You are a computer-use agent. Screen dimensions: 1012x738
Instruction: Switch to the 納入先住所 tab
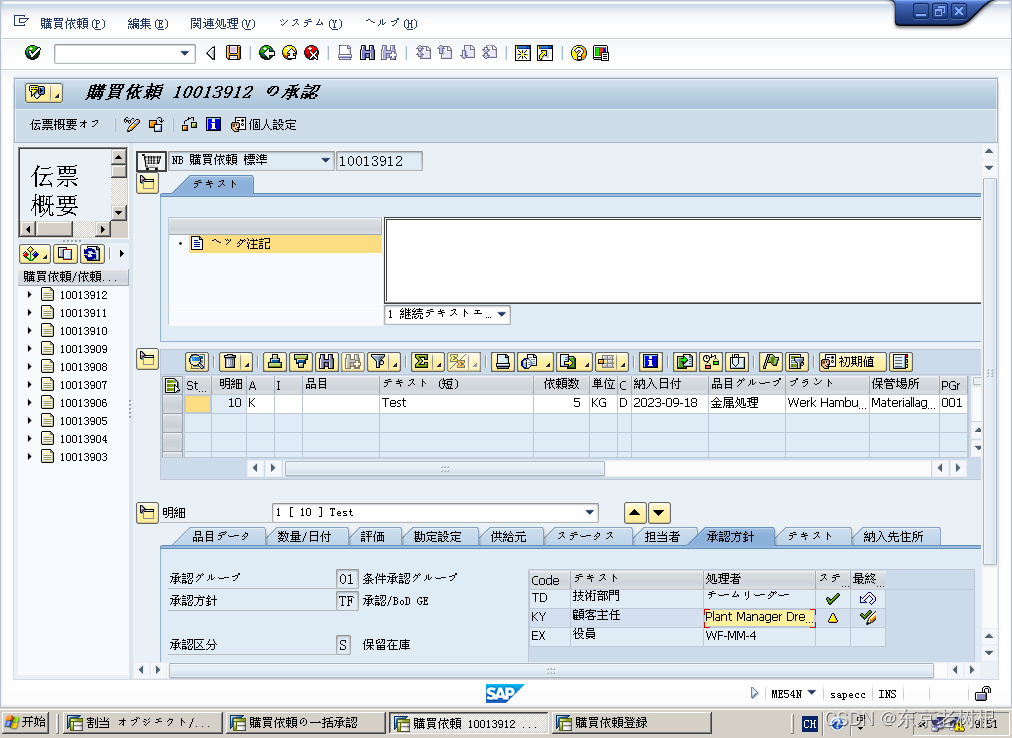pos(893,537)
